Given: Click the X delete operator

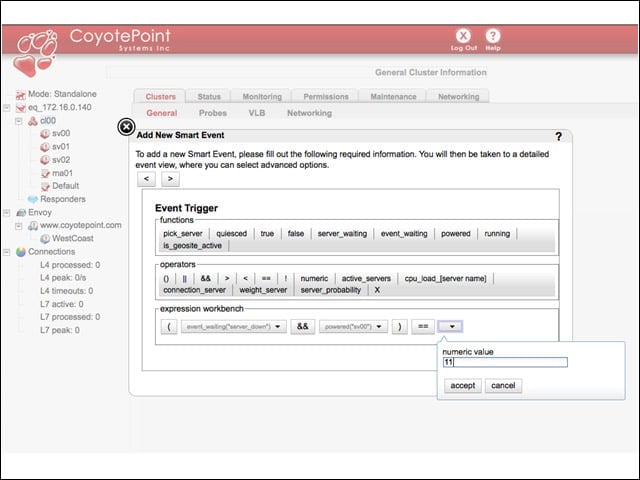Looking at the screenshot, I should click(377, 290).
